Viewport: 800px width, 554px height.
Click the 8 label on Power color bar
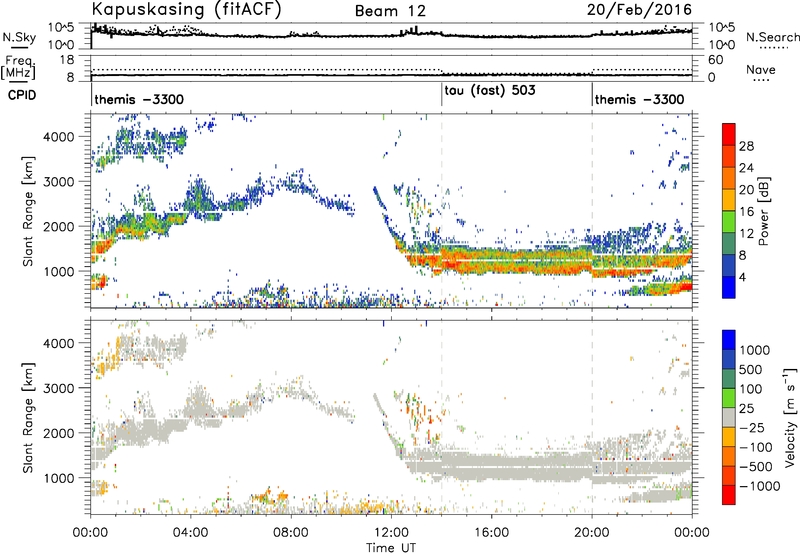point(742,256)
